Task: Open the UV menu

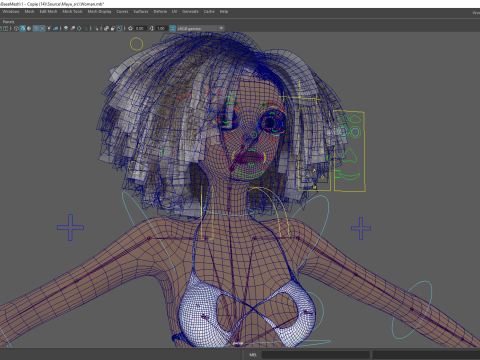Action: coord(174,12)
